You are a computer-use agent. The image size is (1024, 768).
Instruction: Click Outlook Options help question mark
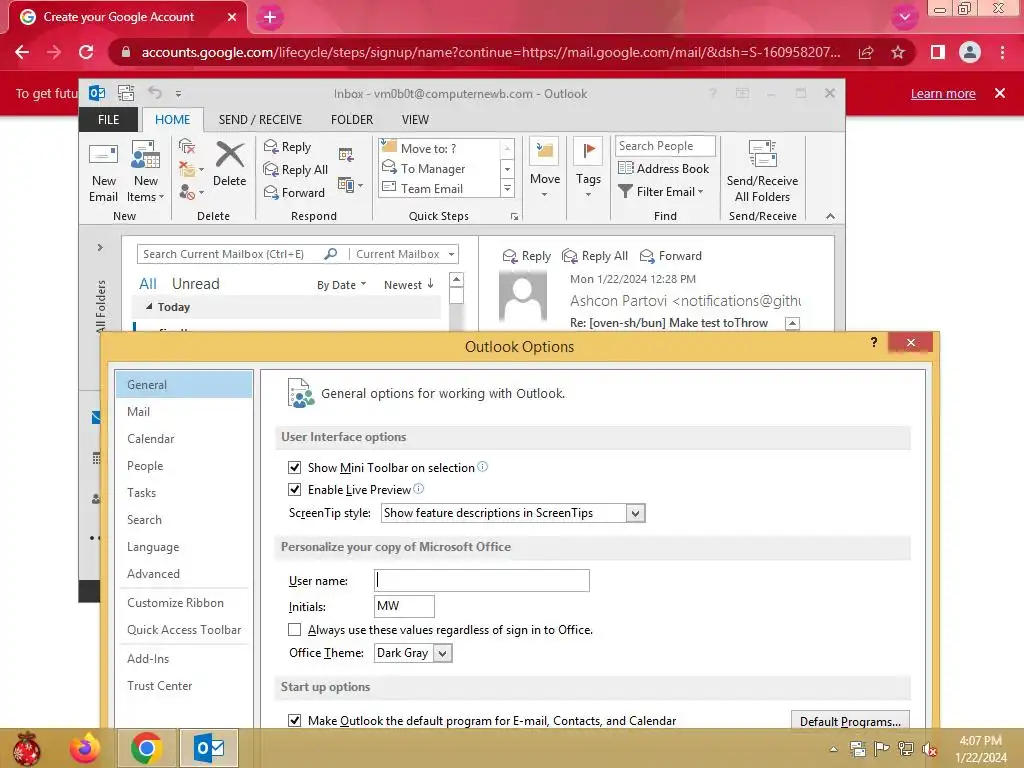point(874,342)
